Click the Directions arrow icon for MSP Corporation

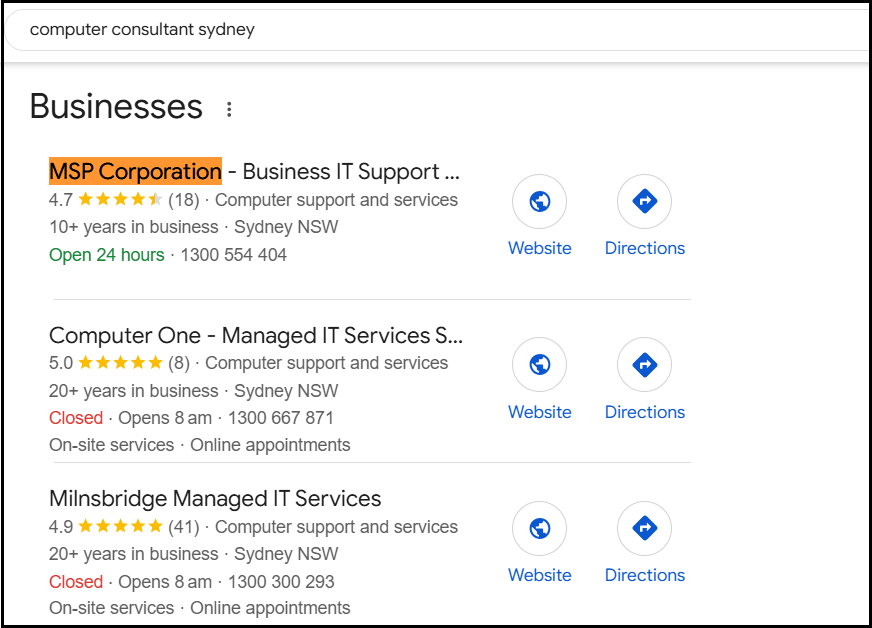[x=645, y=201]
